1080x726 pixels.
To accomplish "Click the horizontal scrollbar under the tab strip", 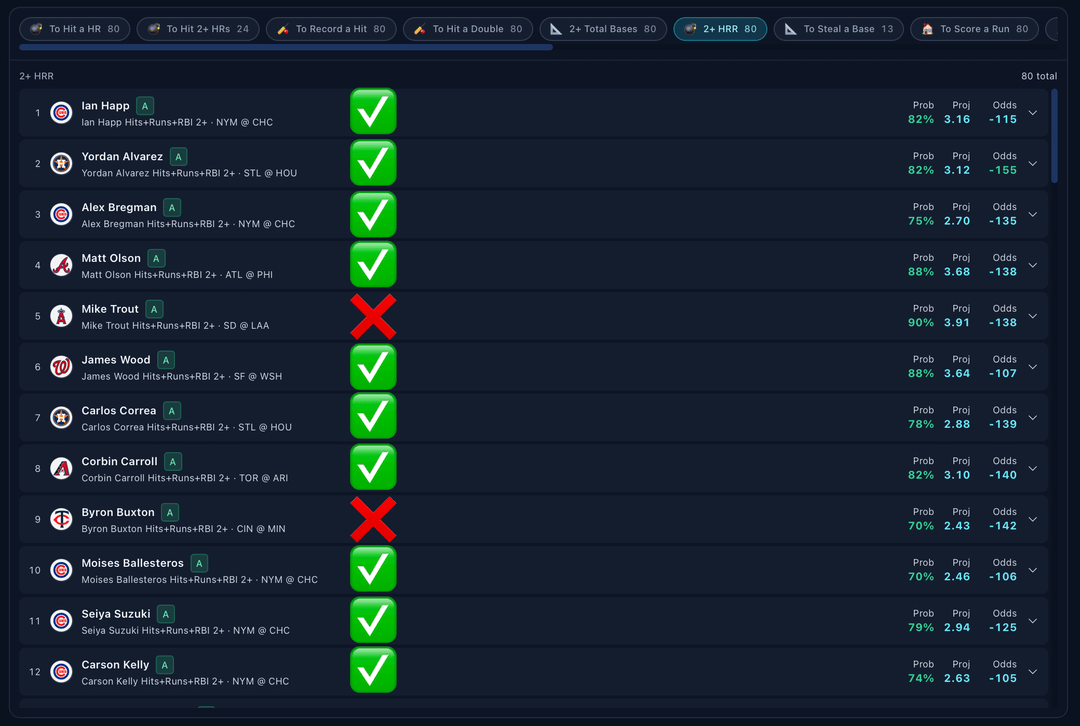I will (x=286, y=47).
